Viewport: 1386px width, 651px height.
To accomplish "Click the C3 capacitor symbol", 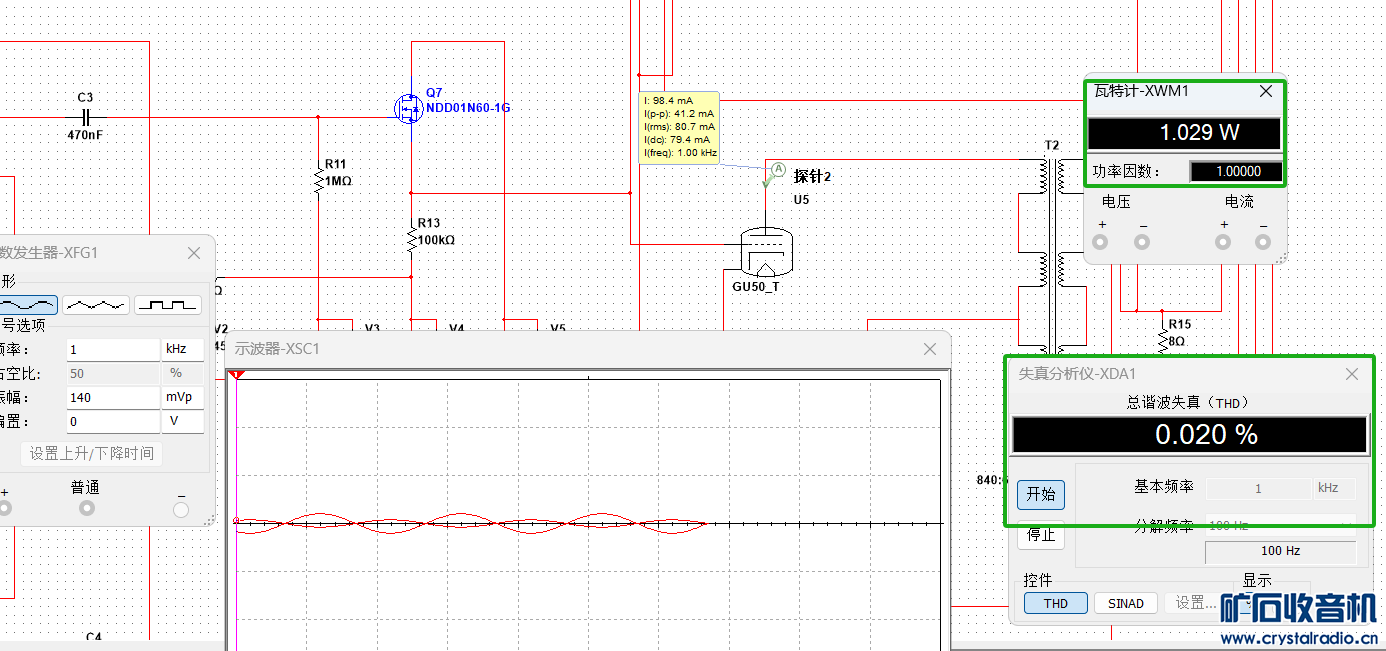I will click(85, 117).
